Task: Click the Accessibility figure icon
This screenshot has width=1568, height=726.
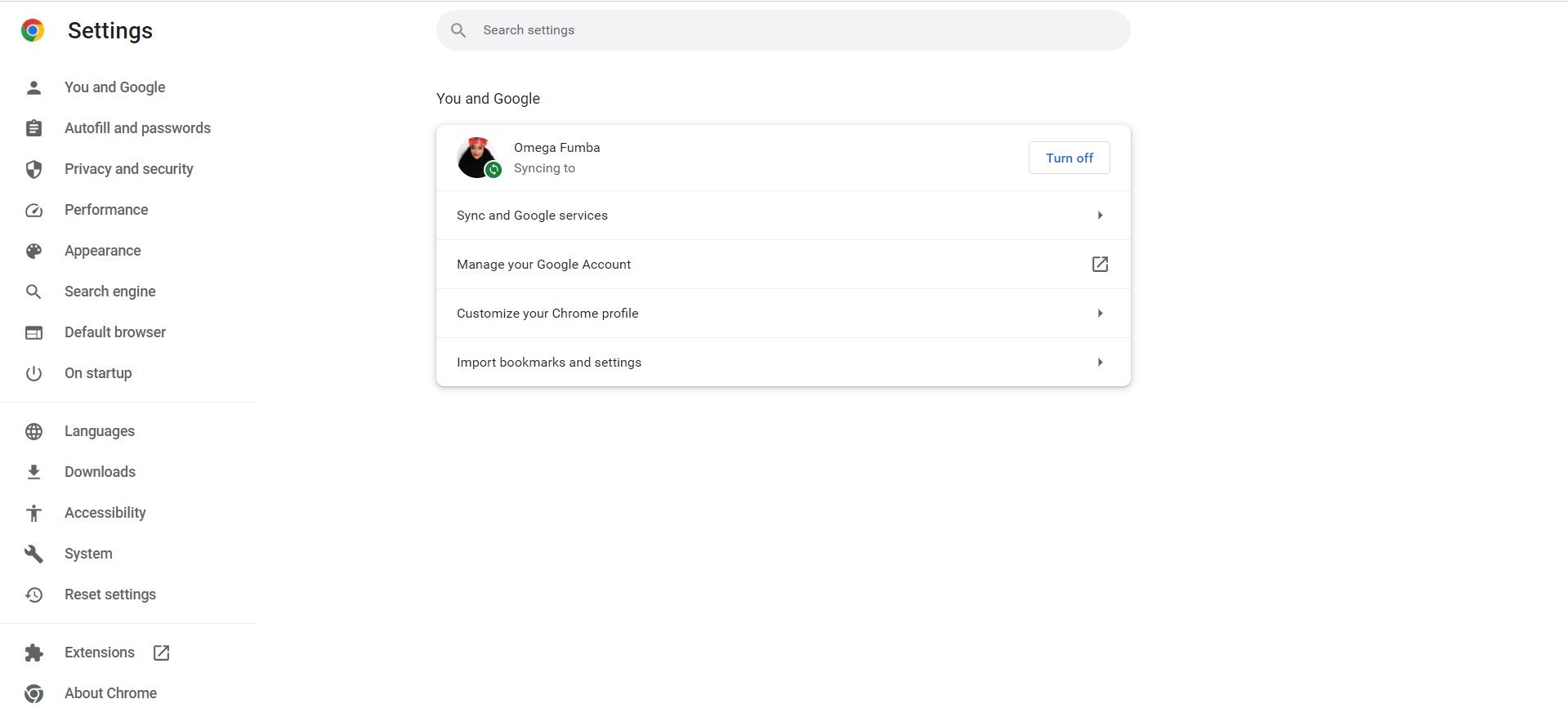Action: 34,513
